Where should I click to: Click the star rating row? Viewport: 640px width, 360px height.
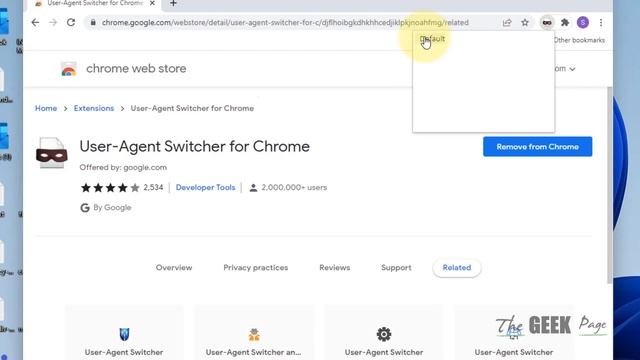click(110, 187)
